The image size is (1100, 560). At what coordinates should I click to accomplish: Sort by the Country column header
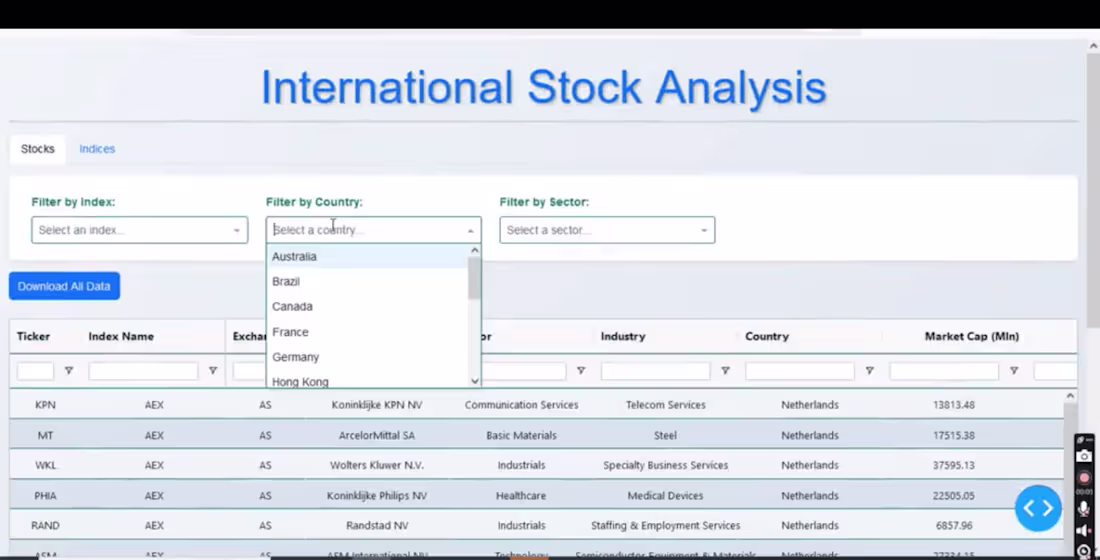(767, 336)
